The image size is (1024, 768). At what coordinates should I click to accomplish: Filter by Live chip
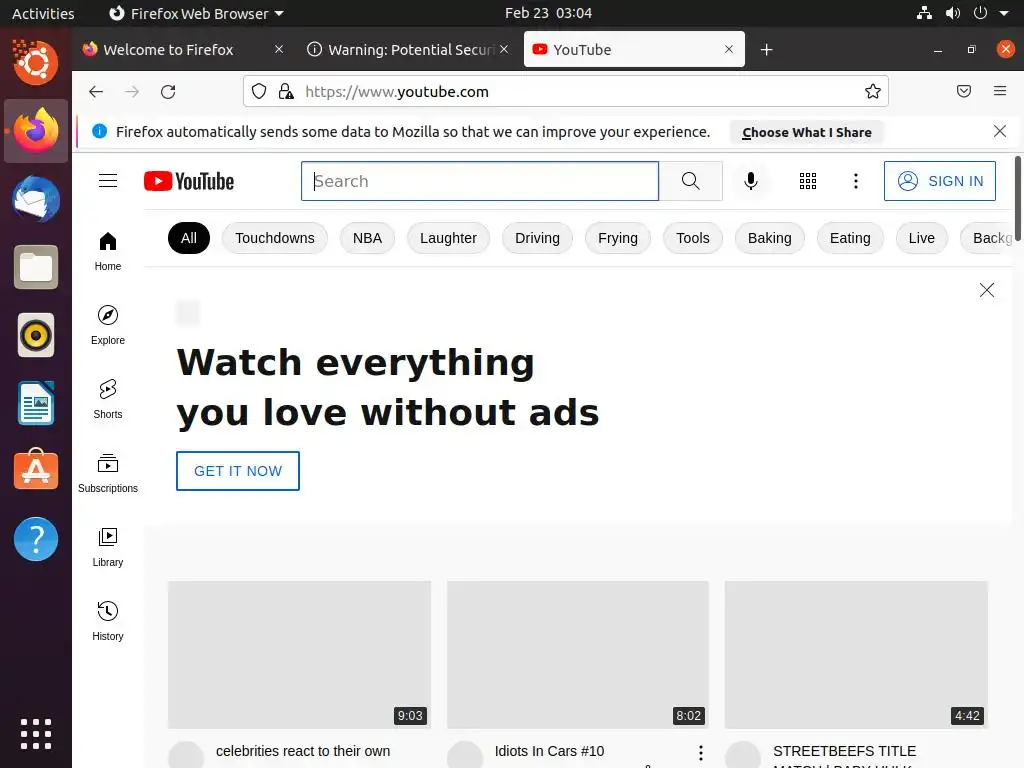coord(921,238)
